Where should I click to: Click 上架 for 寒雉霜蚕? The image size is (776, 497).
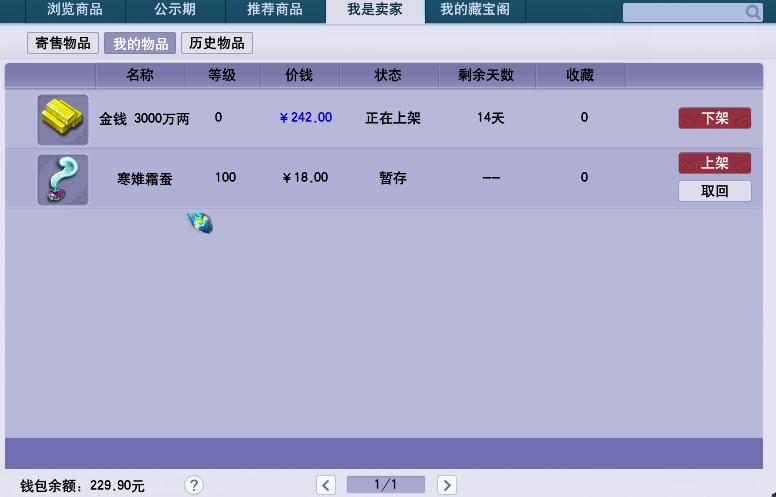coord(715,163)
